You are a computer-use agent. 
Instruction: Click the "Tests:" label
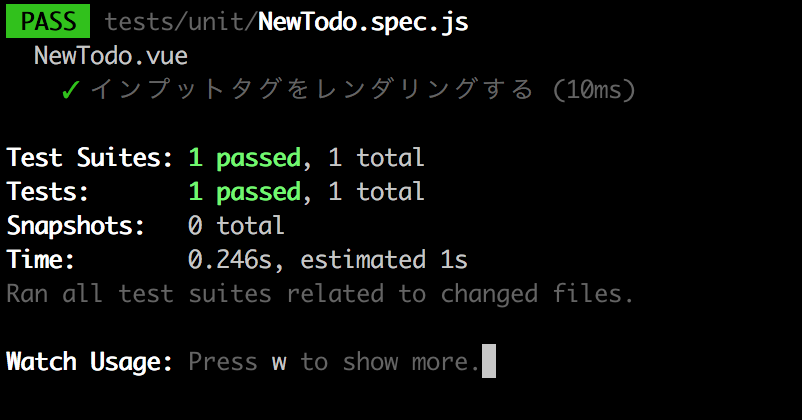pyautogui.click(x=48, y=192)
